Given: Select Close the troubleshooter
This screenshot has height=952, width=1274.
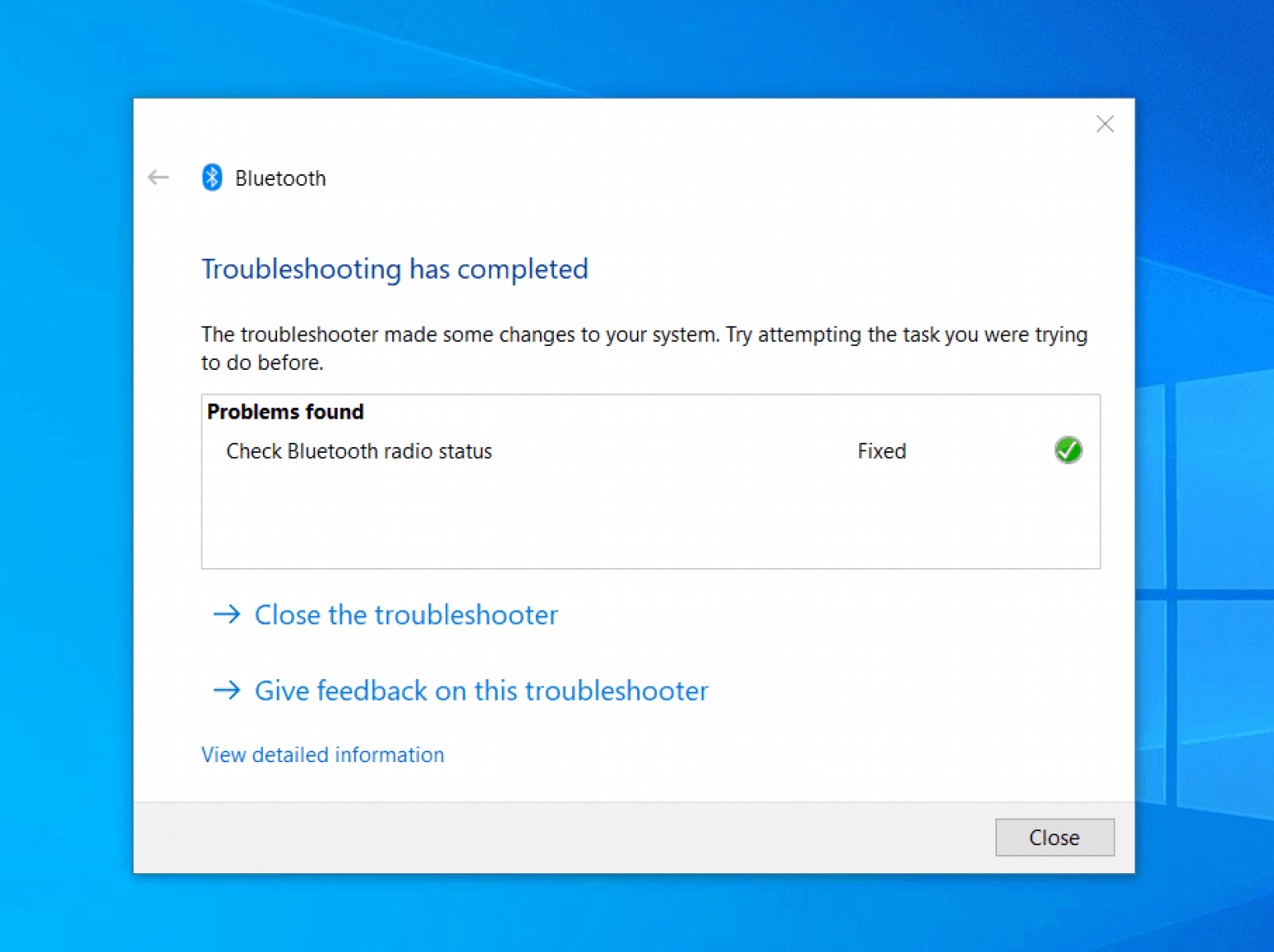Looking at the screenshot, I should [x=406, y=614].
